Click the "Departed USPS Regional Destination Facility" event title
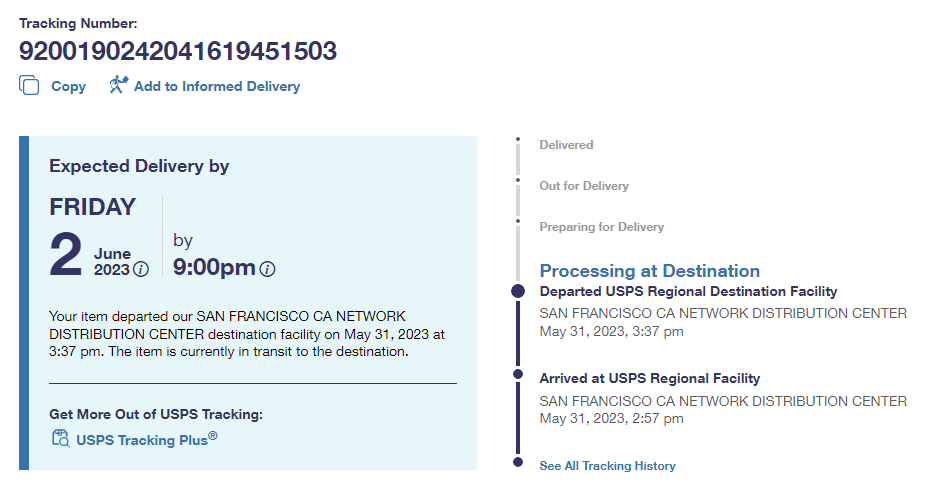 688,292
